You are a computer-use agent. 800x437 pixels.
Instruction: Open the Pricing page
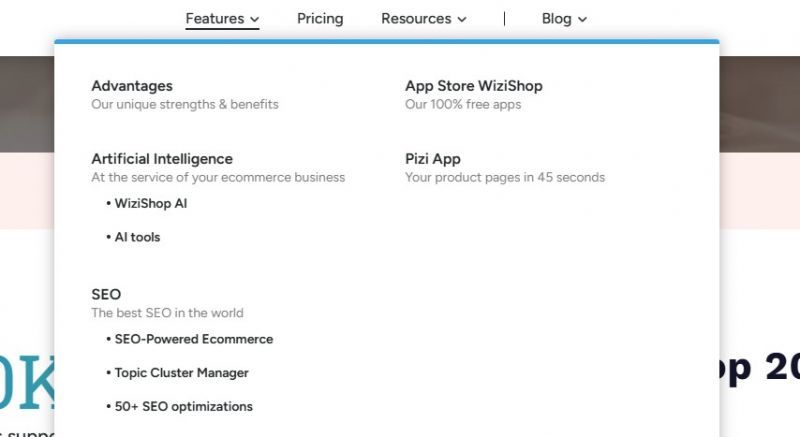pyautogui.click(x=320, y=18)
